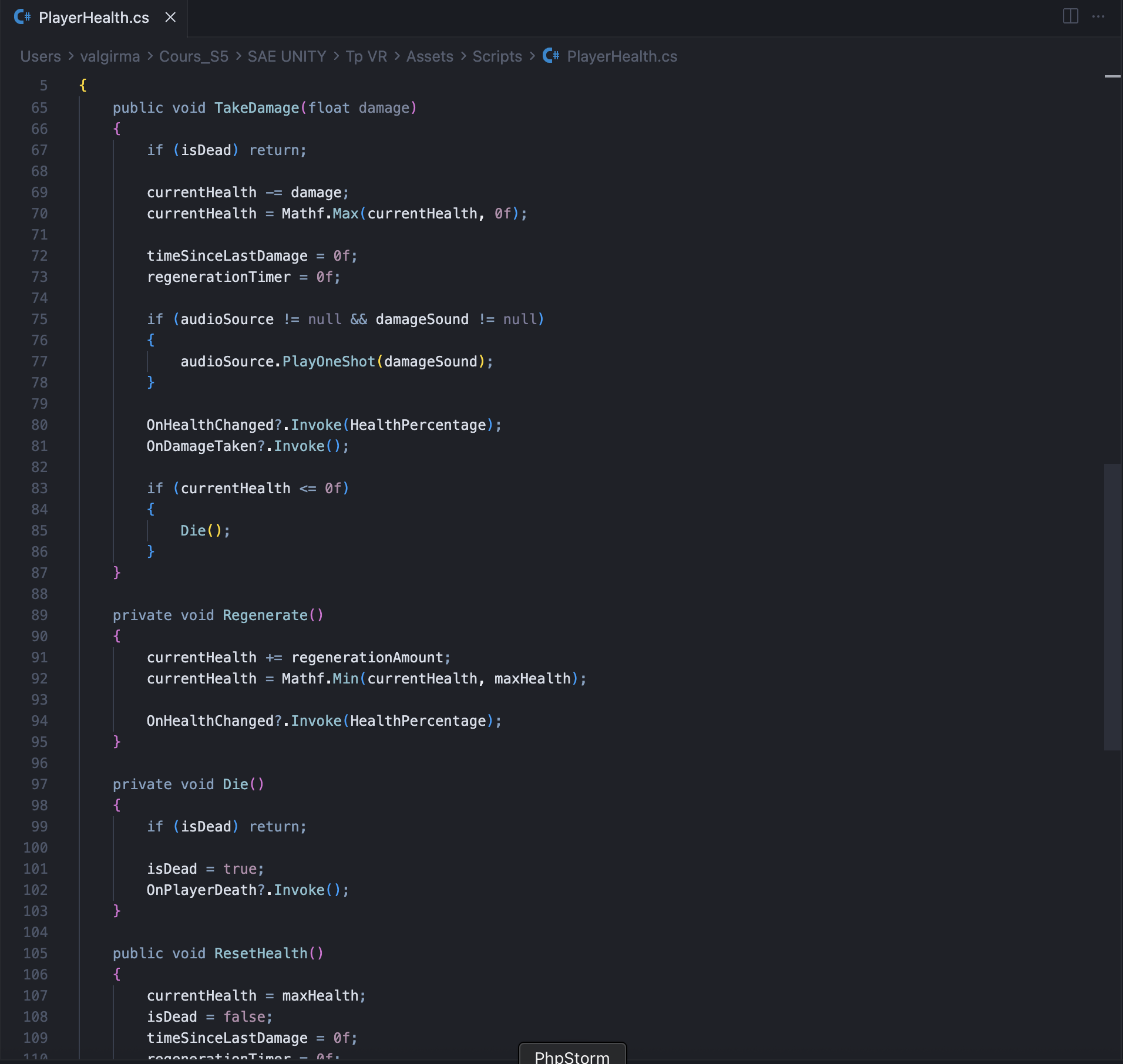
Task: Click the C# file icon in the breadcrumb bar
Action: pyautogui.click(x=550, y=56)
